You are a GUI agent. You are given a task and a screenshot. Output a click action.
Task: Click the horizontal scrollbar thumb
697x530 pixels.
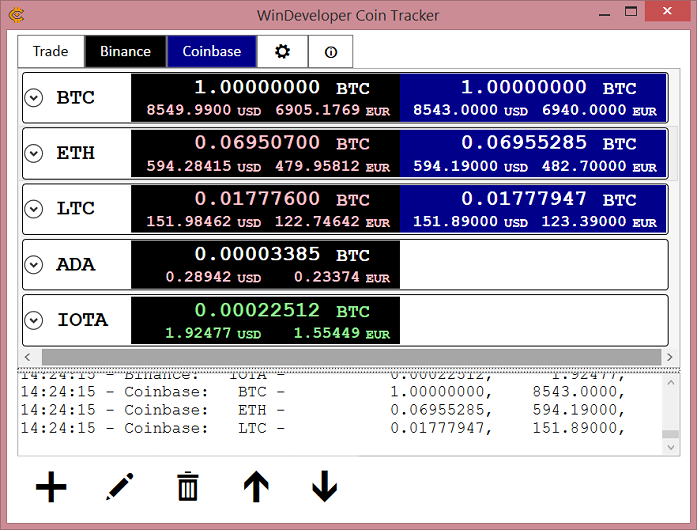pyautogui.click(x=351, y=357)
